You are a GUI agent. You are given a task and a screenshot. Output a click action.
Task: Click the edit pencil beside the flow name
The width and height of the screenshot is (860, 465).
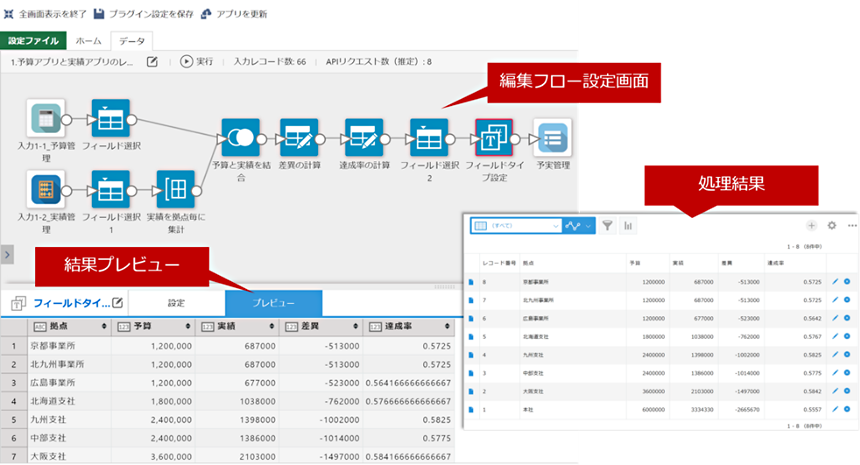(153, 62)
